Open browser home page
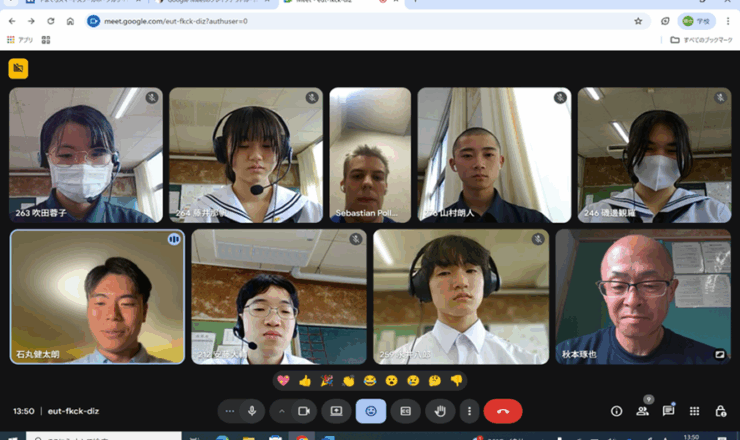Screen dimensions: 740x440 [70, 21]
